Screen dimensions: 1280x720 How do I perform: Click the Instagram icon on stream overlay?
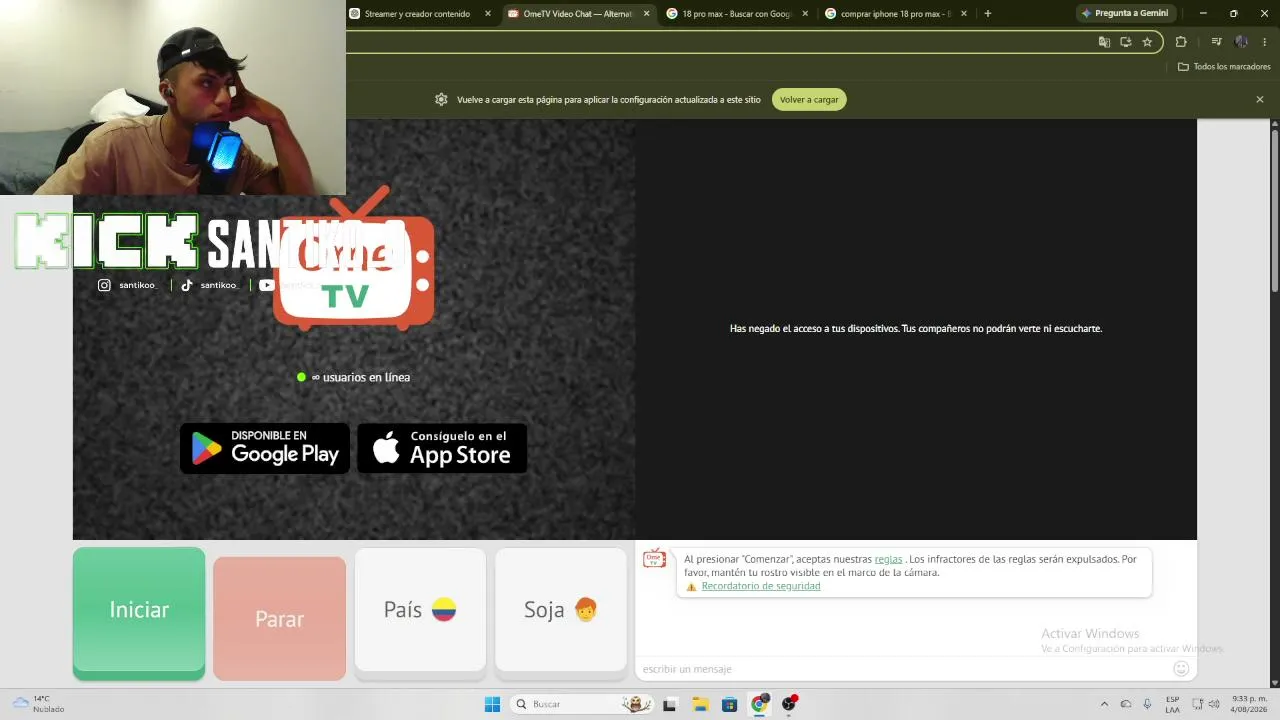(x=104, y=285)
